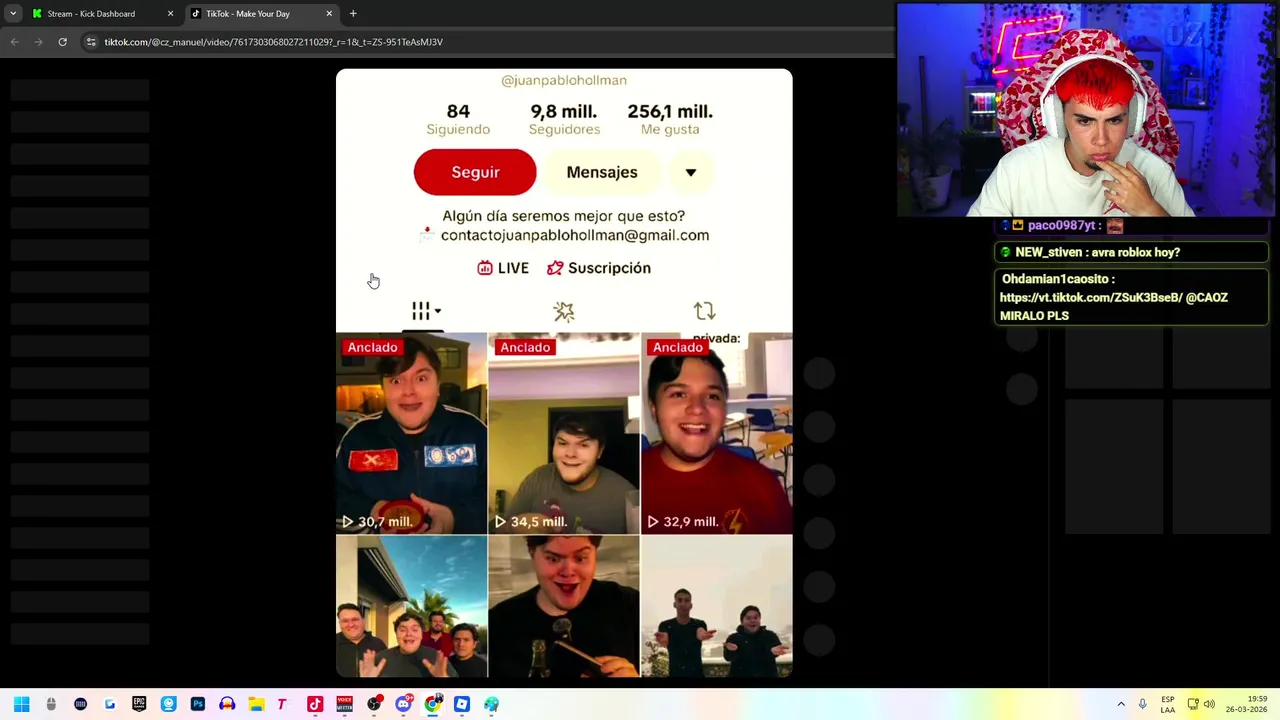Screen dimensions: 1280x720
Task: Click NEW_stiven chat message
Action: tap(1131, 253)
